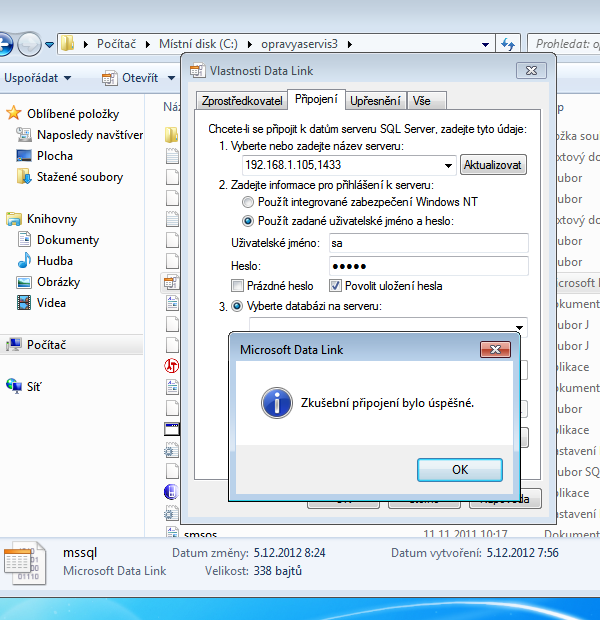The width and height of the screenshot is (600, 620).
Task: Expand the arrow after Počítač breadcrumb
Action: point(148,44)
